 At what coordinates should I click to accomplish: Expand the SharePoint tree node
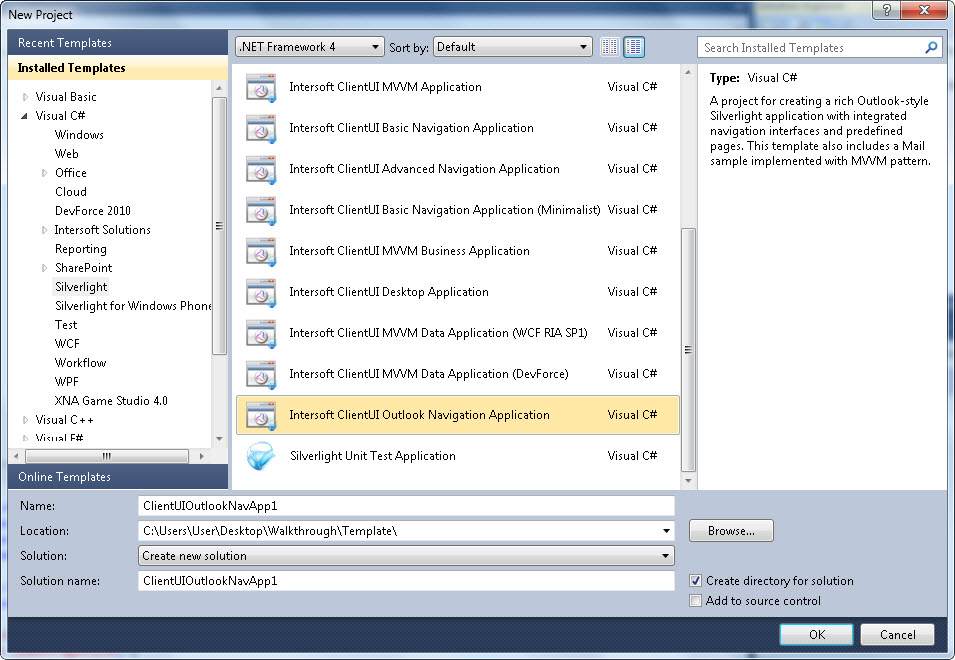44,268
